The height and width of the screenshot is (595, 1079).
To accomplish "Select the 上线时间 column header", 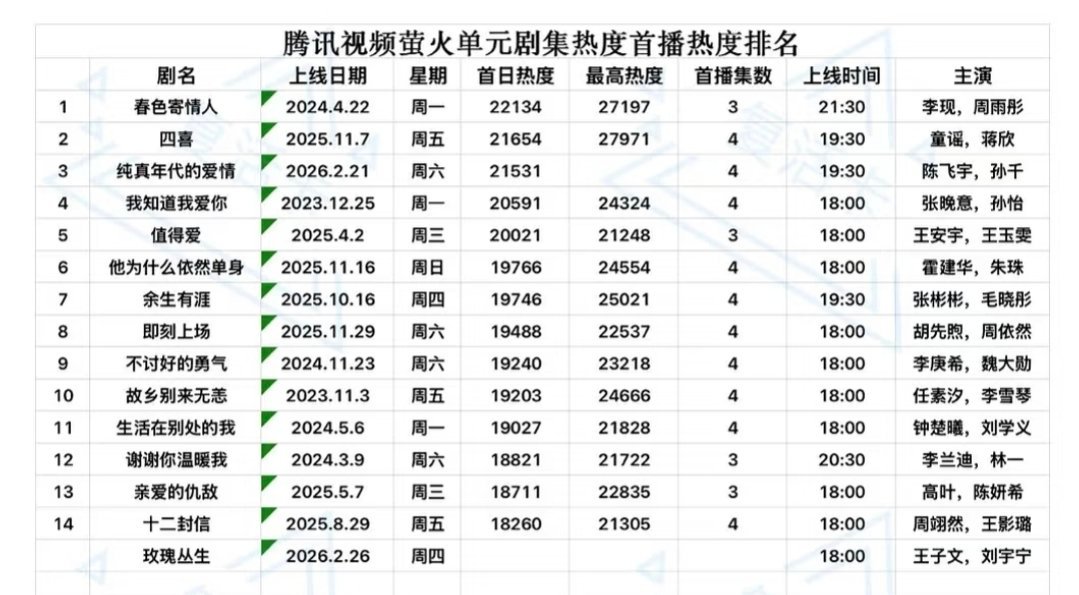I will coord(842,75).
